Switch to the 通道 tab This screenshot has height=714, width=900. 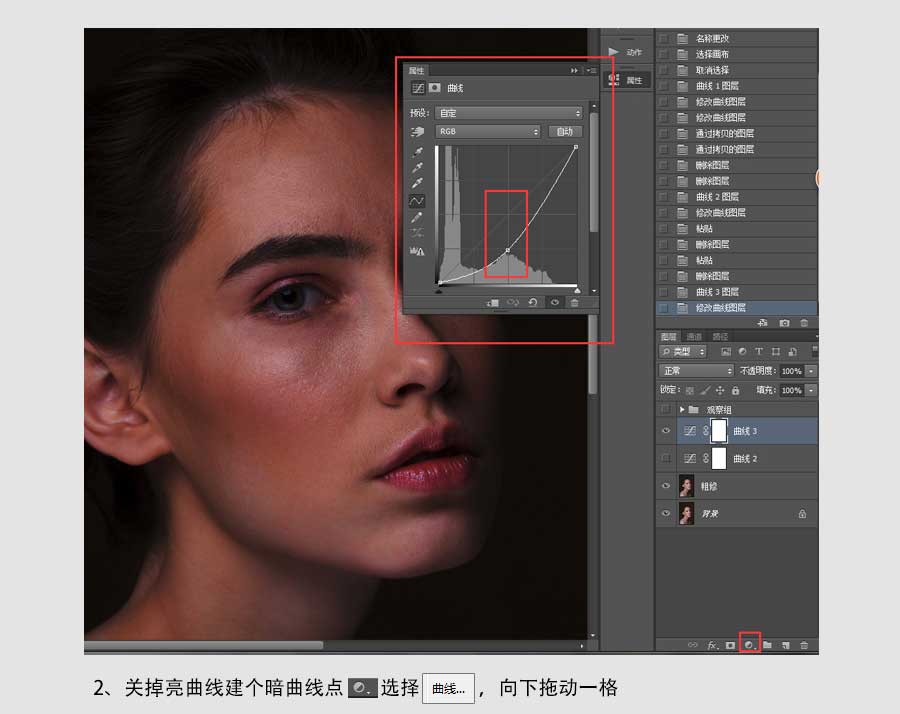(x=694, y=337)
